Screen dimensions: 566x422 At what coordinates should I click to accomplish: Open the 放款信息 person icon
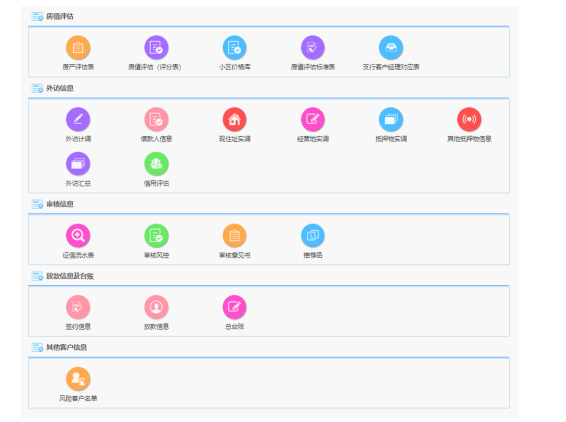tap(156, 307)
